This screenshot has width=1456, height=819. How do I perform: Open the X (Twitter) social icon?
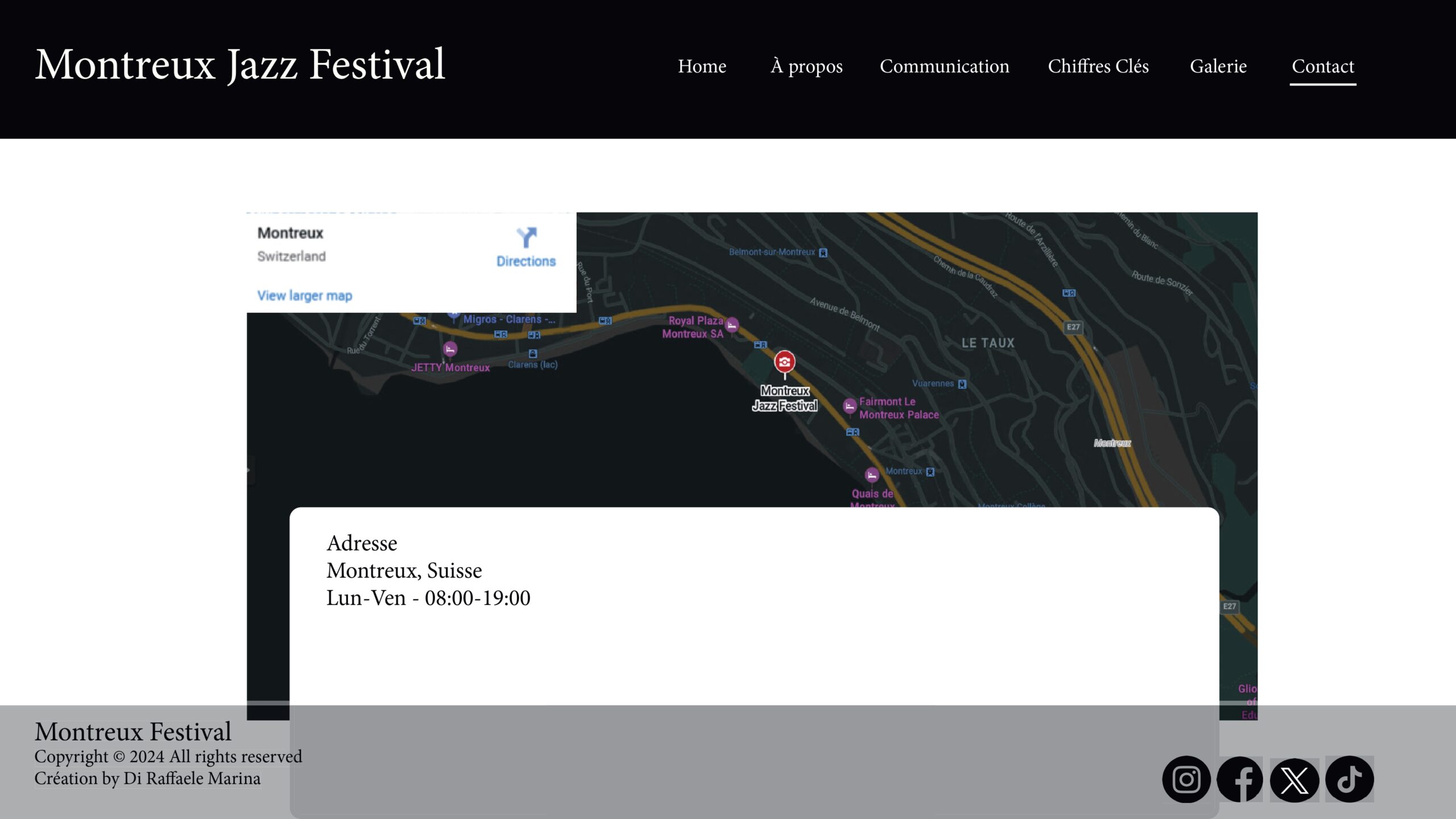(x=1294, y=780)
